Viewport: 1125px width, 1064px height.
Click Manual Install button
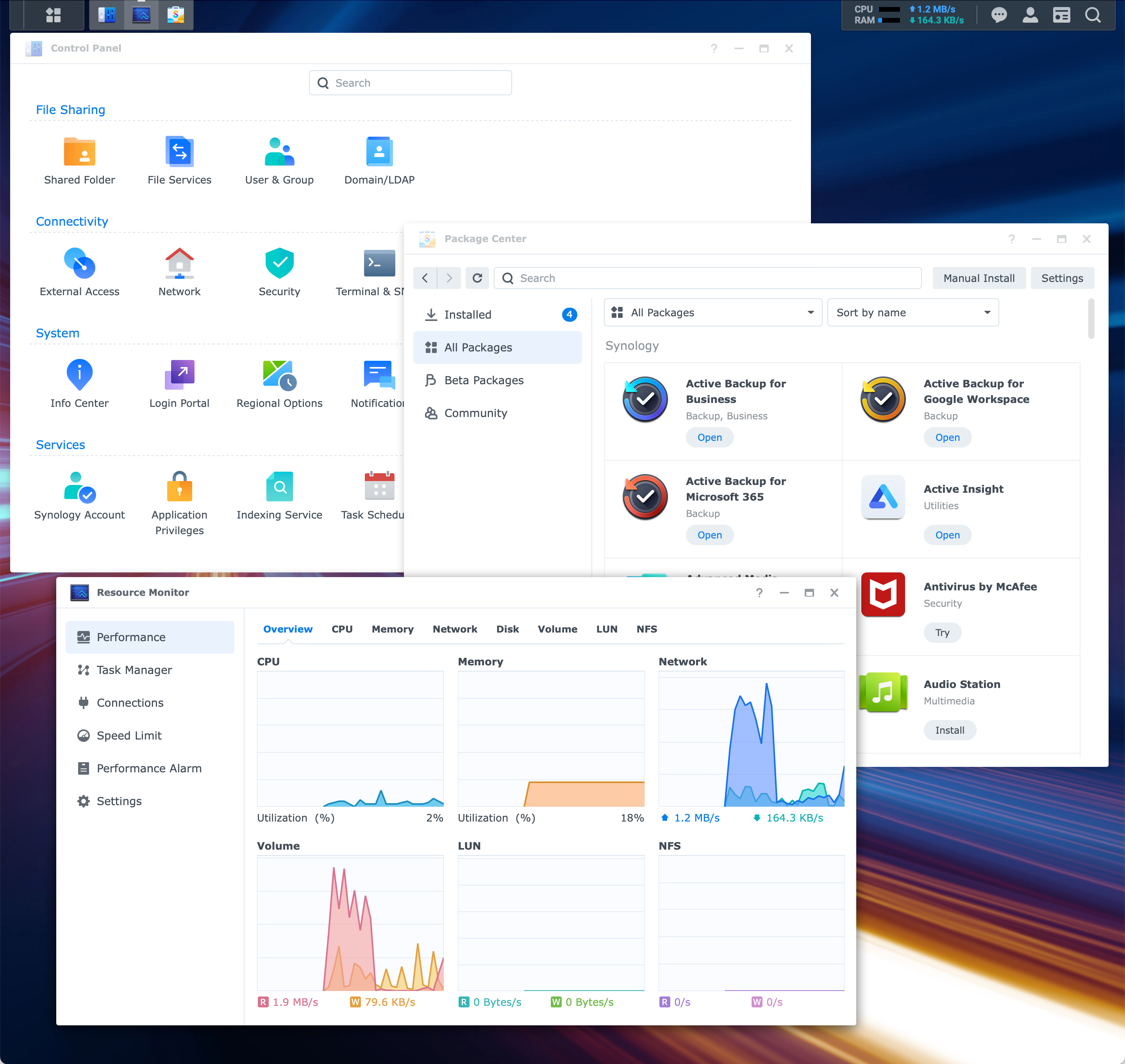979,278
